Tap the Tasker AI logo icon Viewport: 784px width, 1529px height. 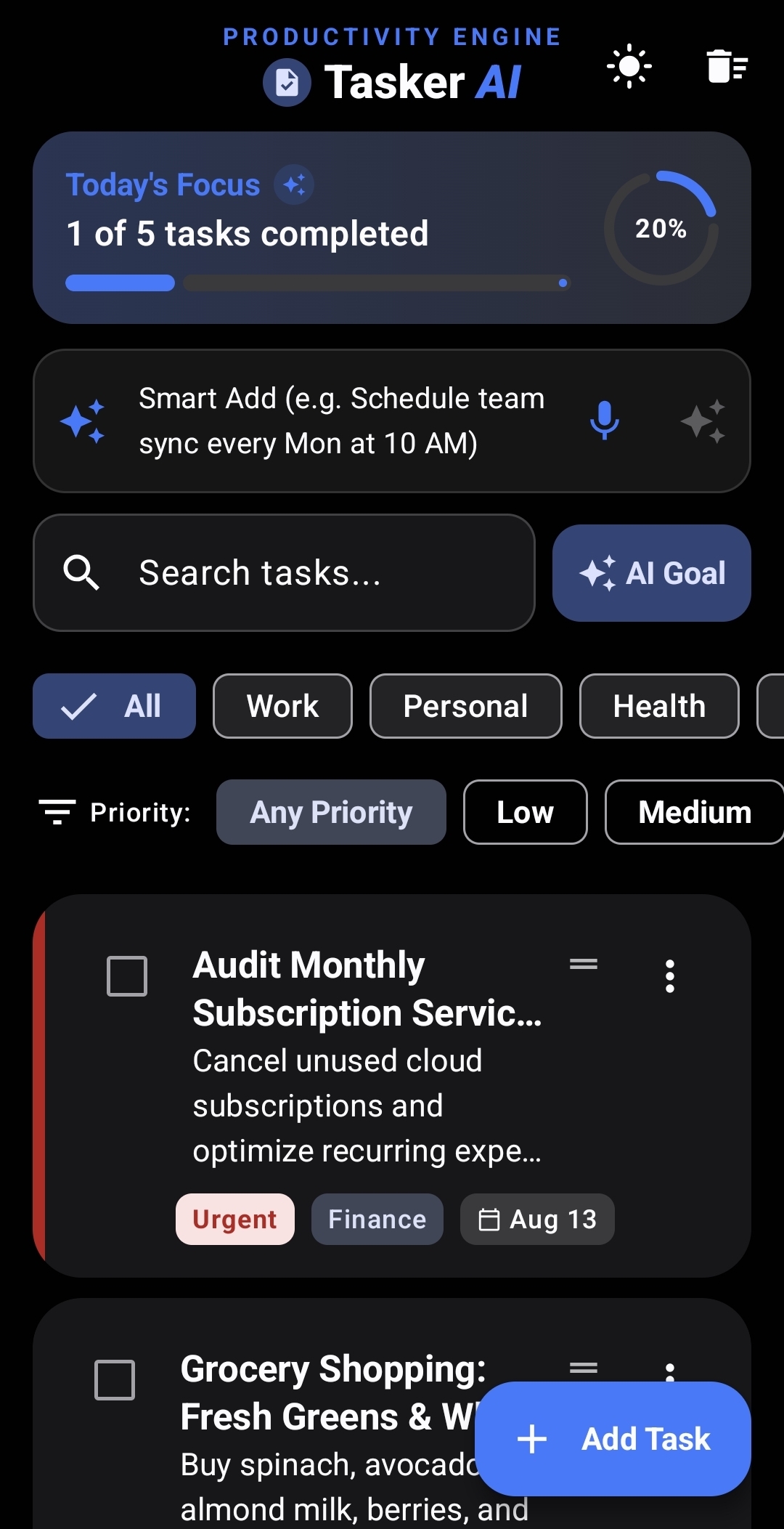[x=287, y=82]
